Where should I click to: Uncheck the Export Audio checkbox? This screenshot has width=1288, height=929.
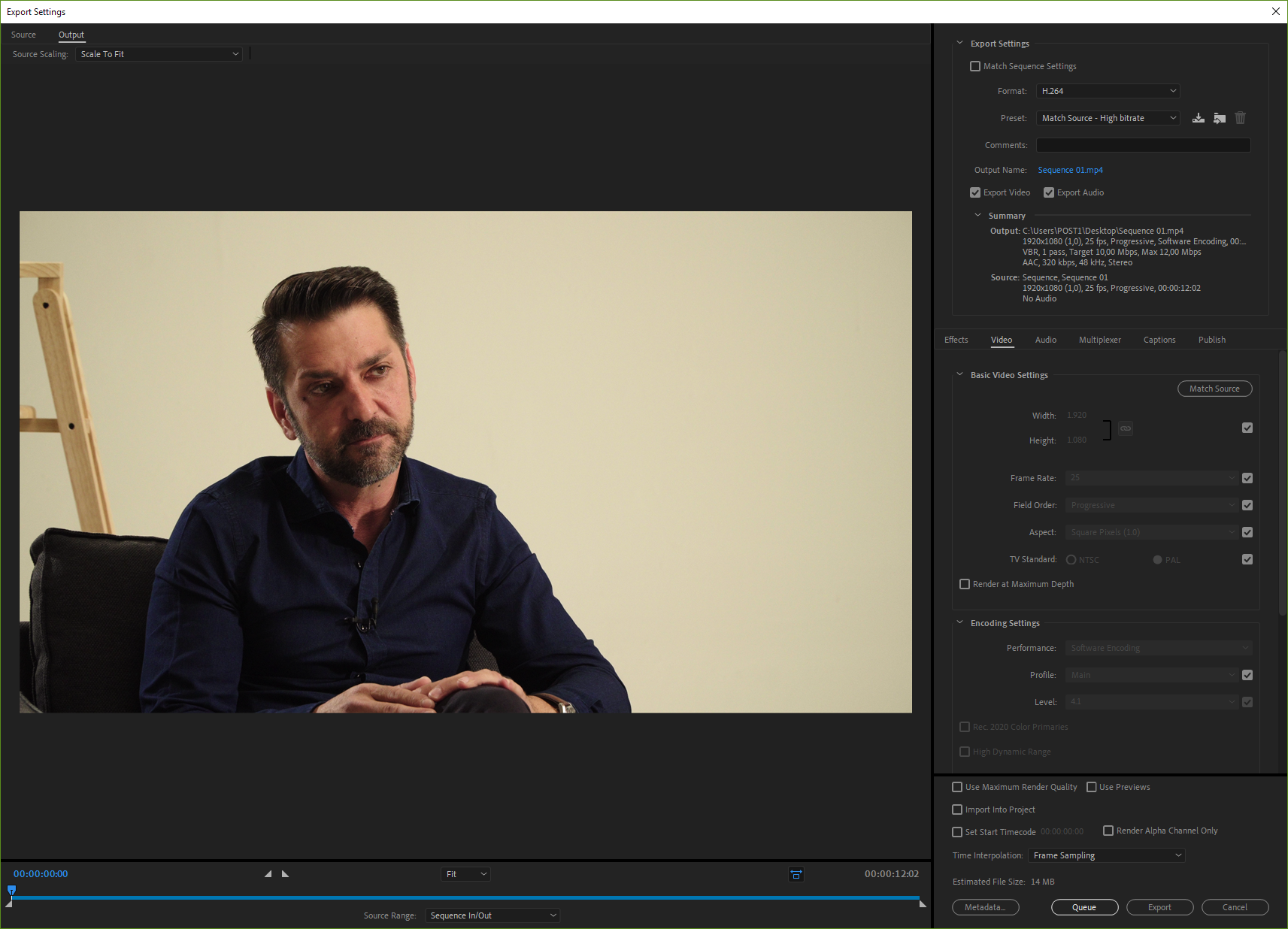tap(1049, 192)
